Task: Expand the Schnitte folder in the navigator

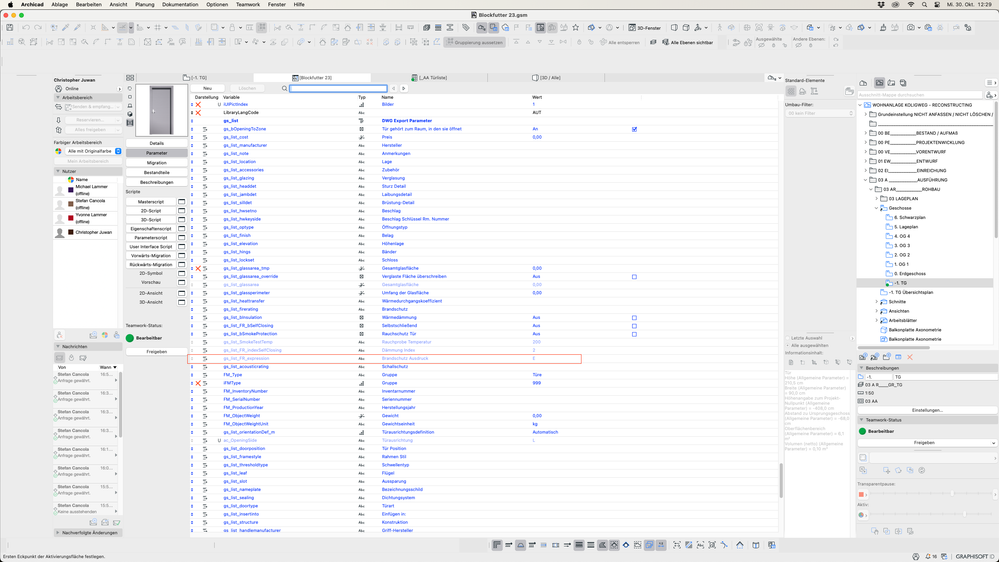Action: [x=877, y=302]
